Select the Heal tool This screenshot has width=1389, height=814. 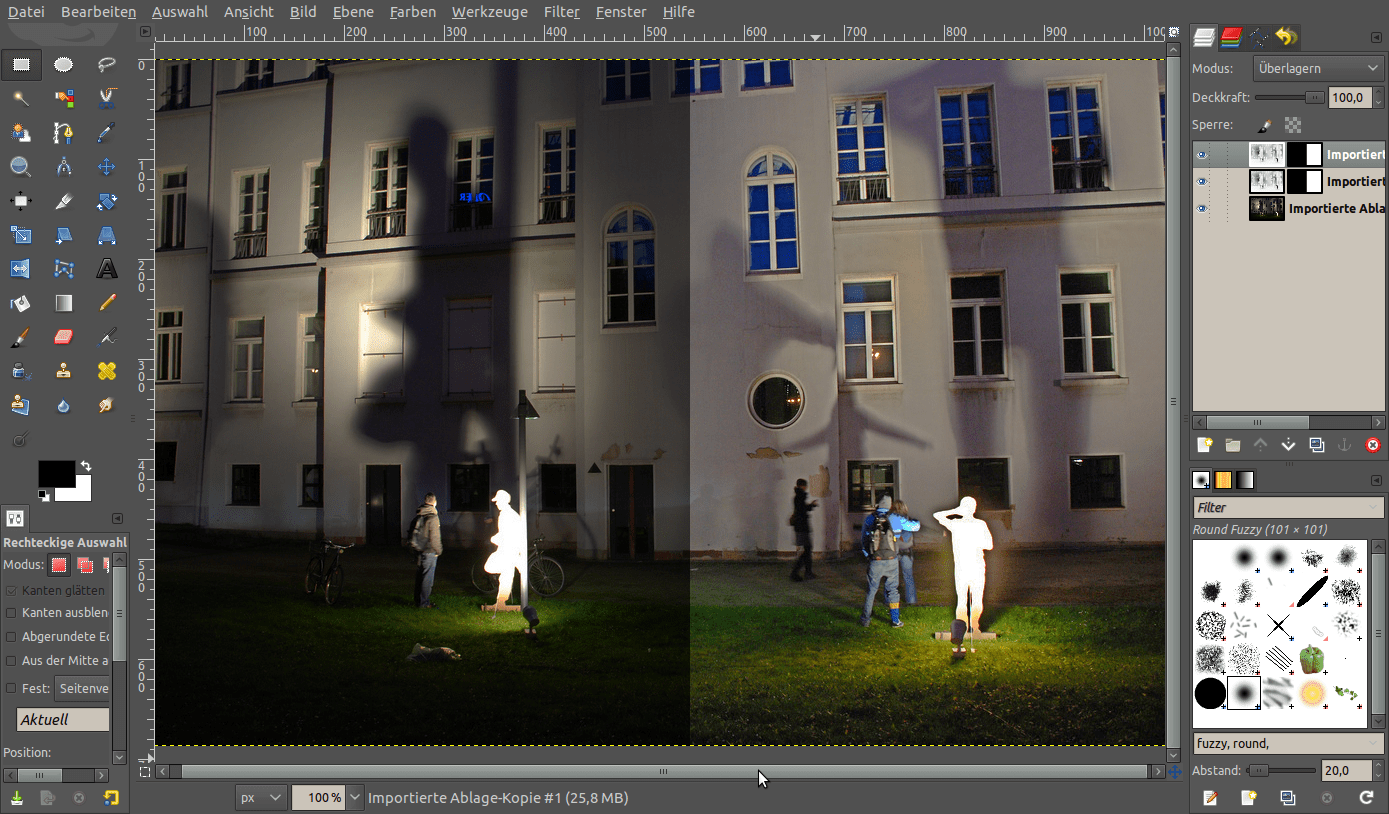click(106, 370)
